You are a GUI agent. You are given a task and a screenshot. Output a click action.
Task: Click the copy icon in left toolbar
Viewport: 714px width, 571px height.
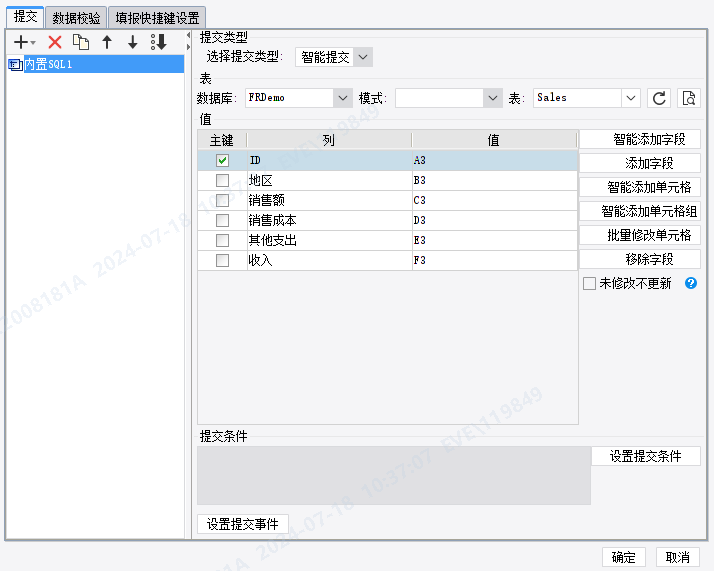81,42
